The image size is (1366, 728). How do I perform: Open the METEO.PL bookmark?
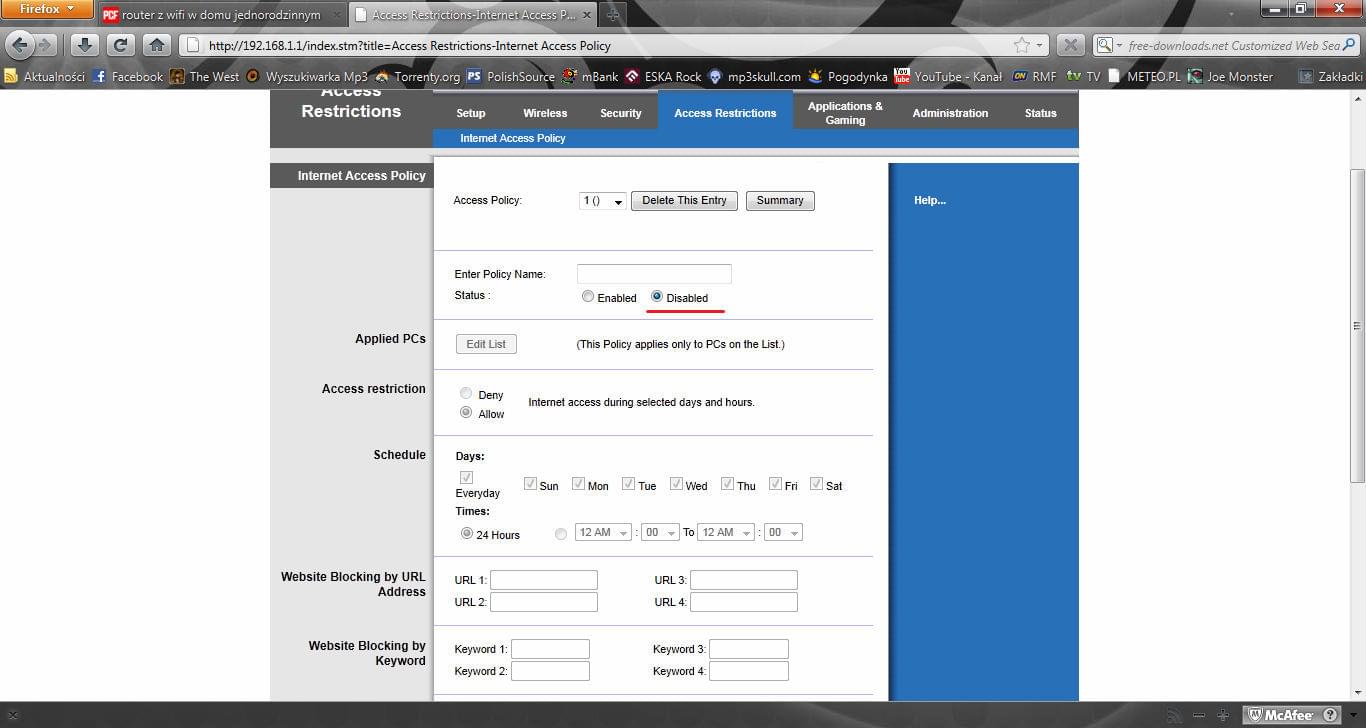1146,76
